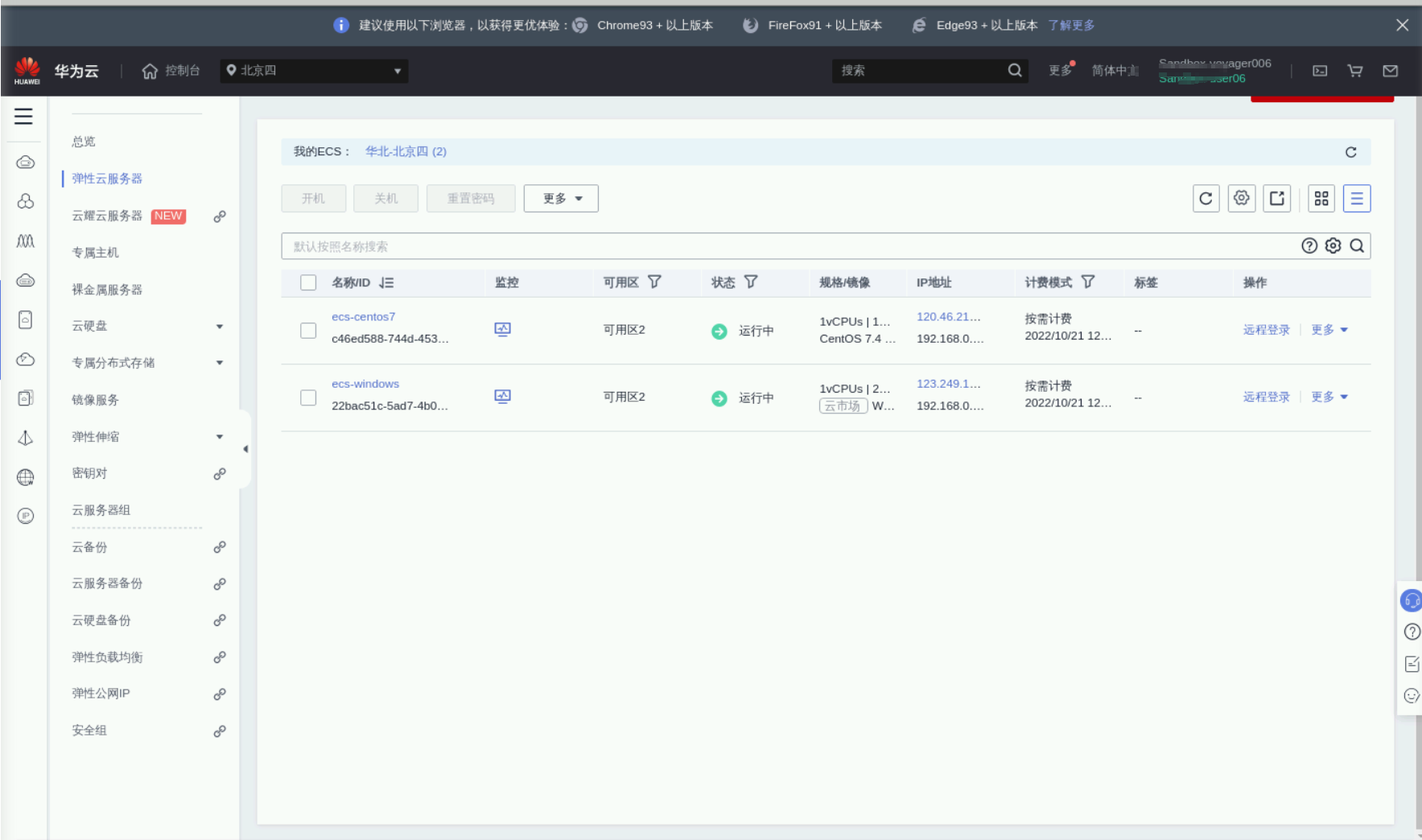Click the search magnifier in top bar
The width and height of the screenshot is (1422, 840).
point(1015,70)
